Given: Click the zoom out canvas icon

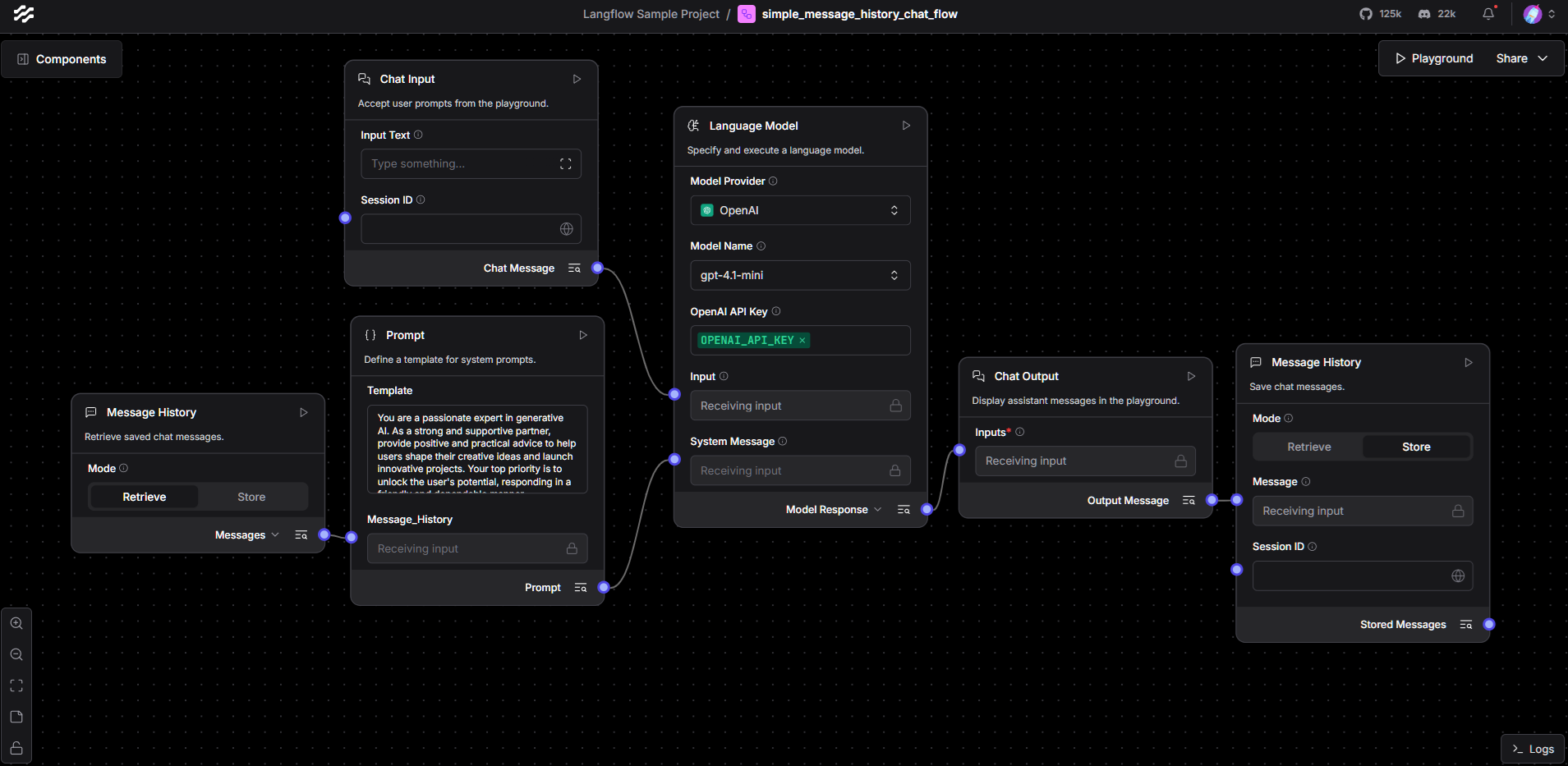Looking at the screenshot, I should [16, 654].
